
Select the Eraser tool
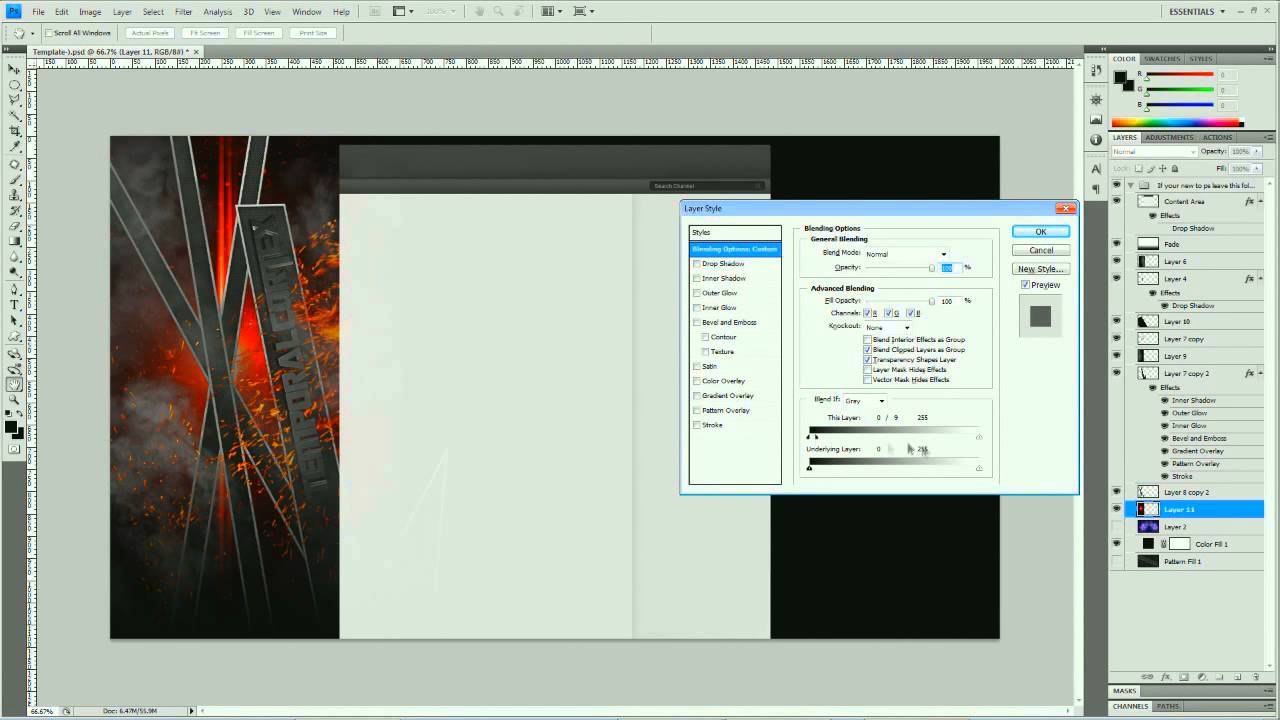[x=15, y=227]
